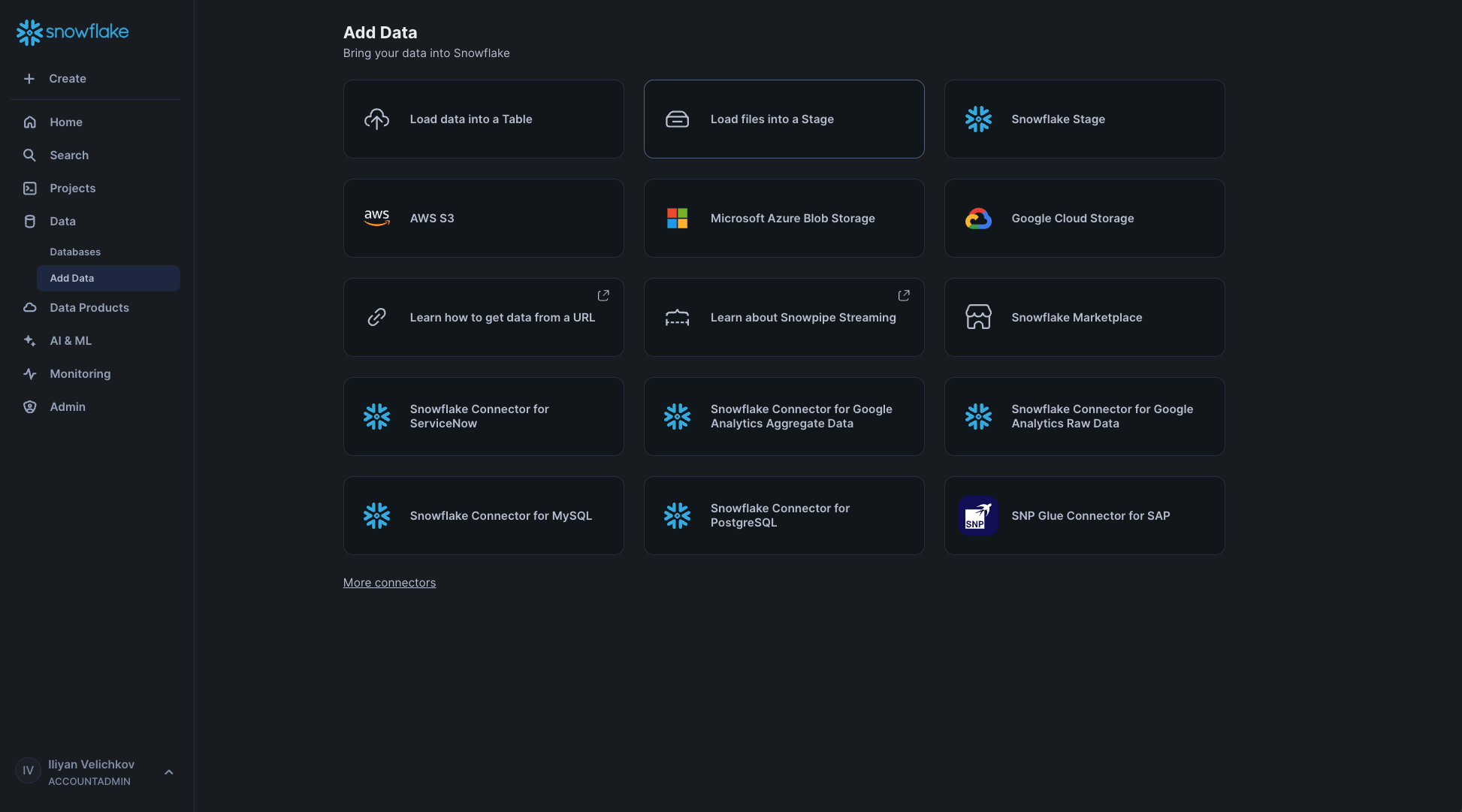Image resolution: width=1462 pixels, height=812 pixels.
Task: Click the cloud upload icon for Load data into a Table
Action: 376,119
